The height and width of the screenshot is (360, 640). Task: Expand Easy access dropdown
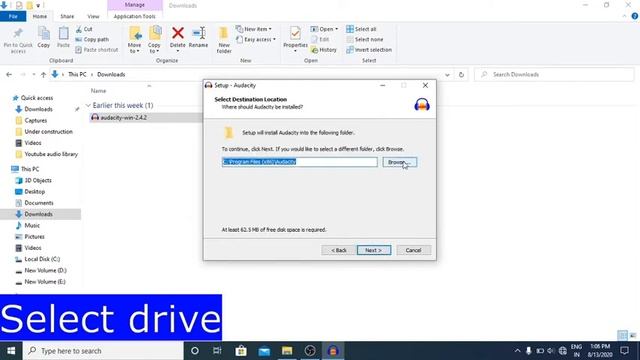(256, 40)
